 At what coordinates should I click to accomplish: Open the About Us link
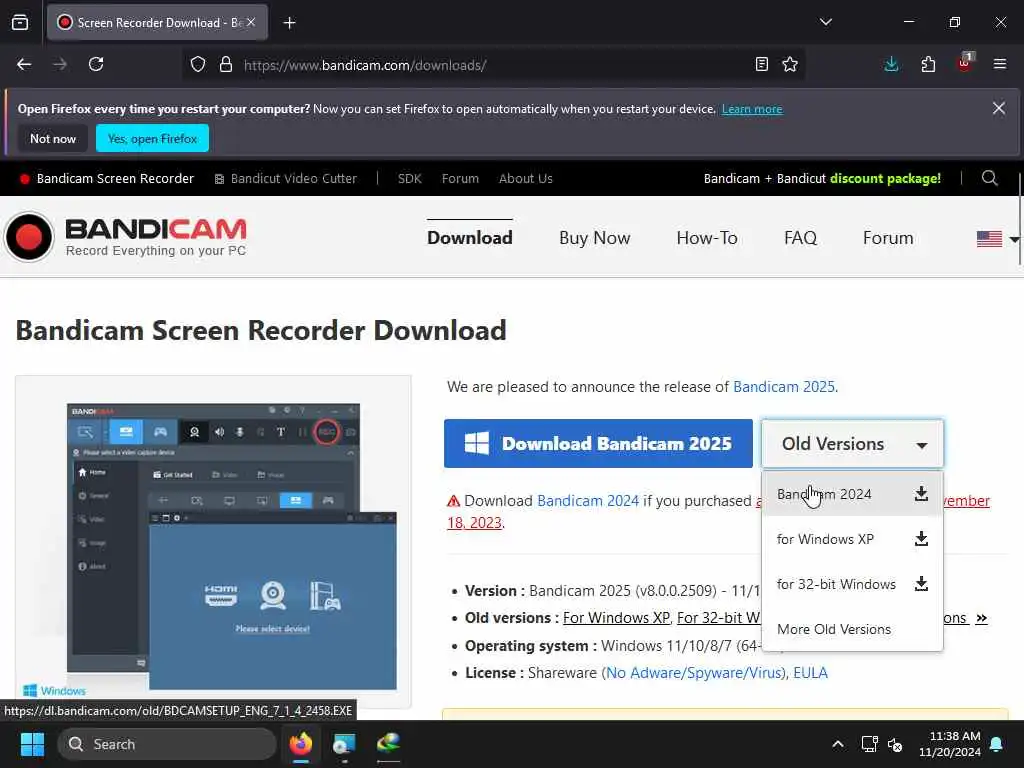pyautogui.click(x=526, y=178)
